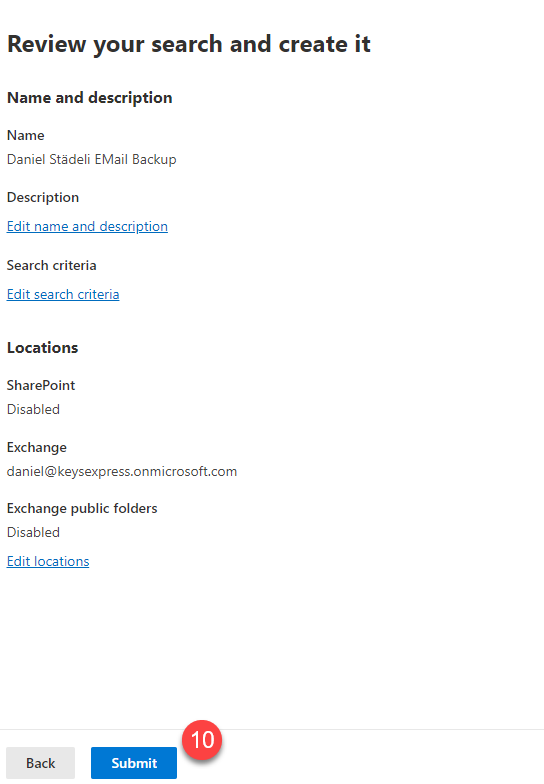The height and width of the screenshot is (784, 544).
Task: Submit the search with the Submit button
Action: [x=134, y=763]
